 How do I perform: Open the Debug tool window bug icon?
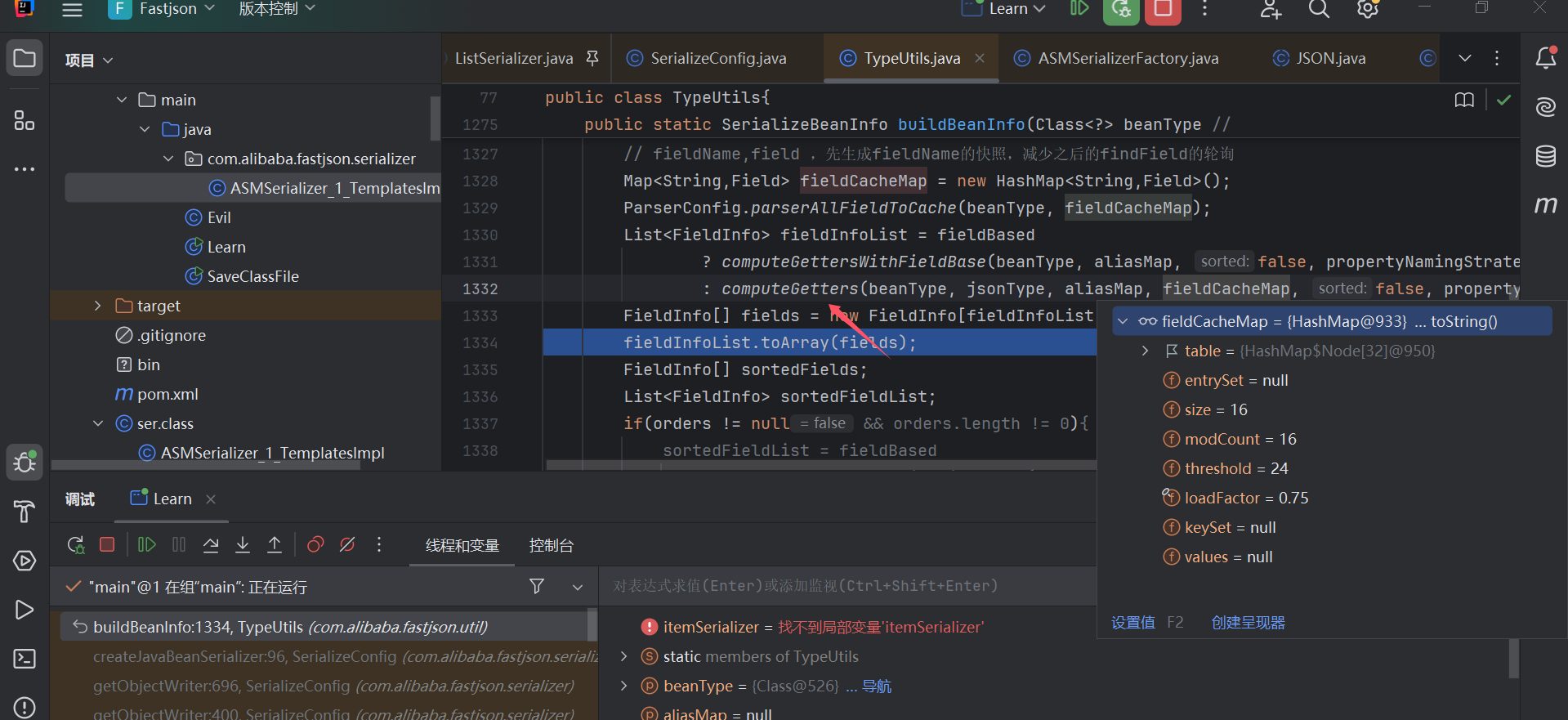click(x=25, y=463)
